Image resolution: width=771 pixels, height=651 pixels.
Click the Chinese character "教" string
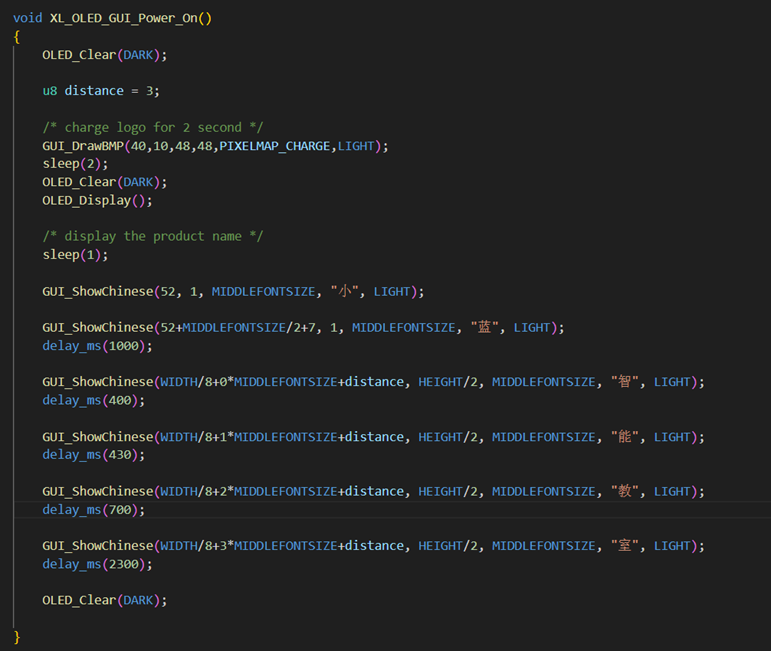coord(625,491)
